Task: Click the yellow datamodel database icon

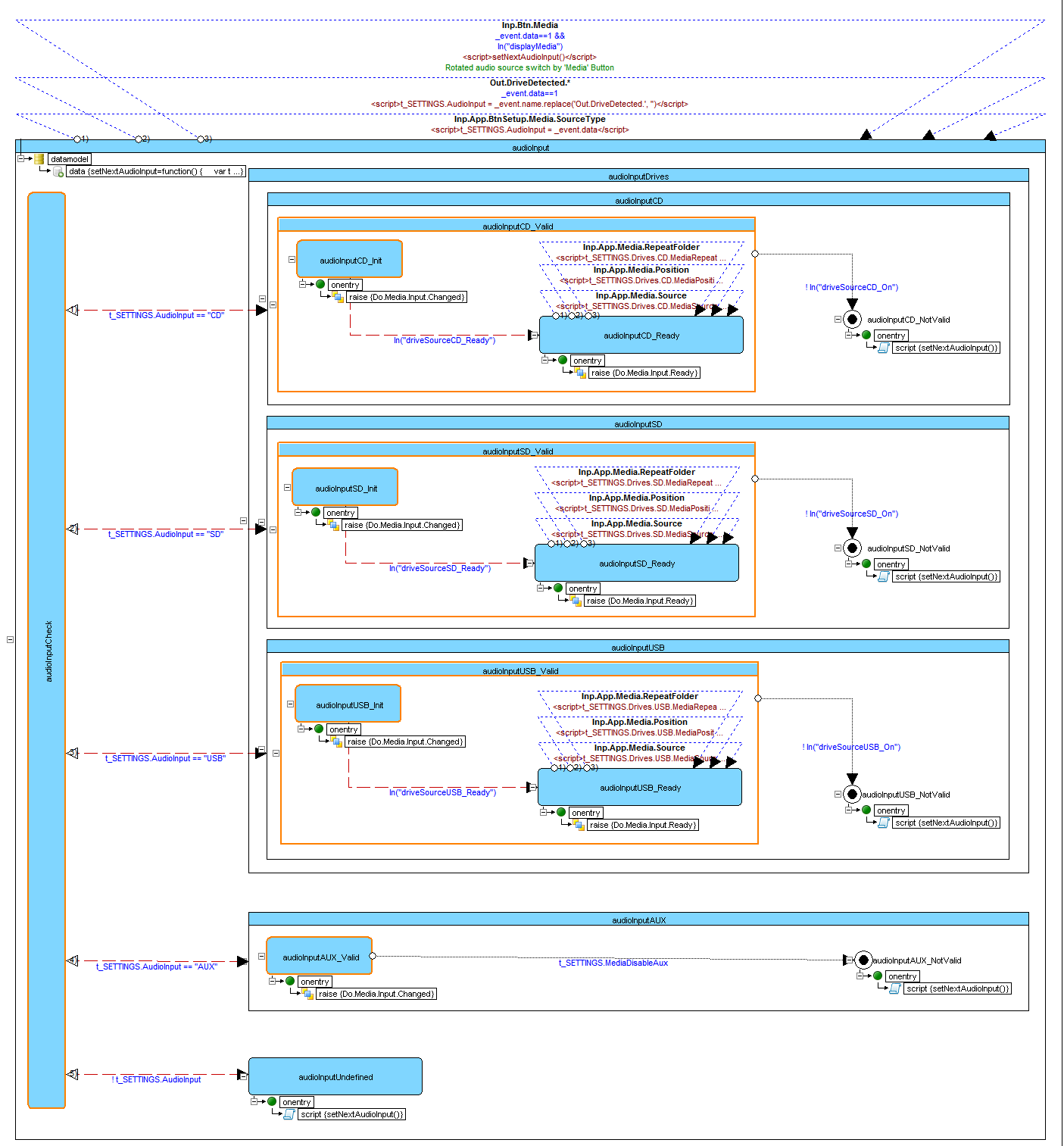Action: point(39,159)
